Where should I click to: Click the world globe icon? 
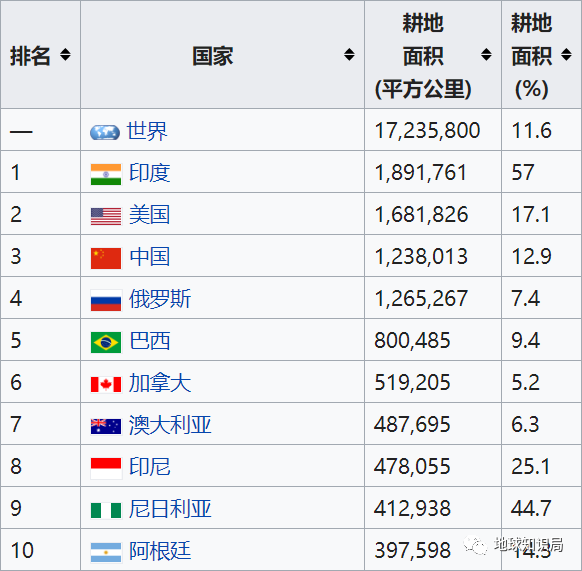click(x=105, y=132)
